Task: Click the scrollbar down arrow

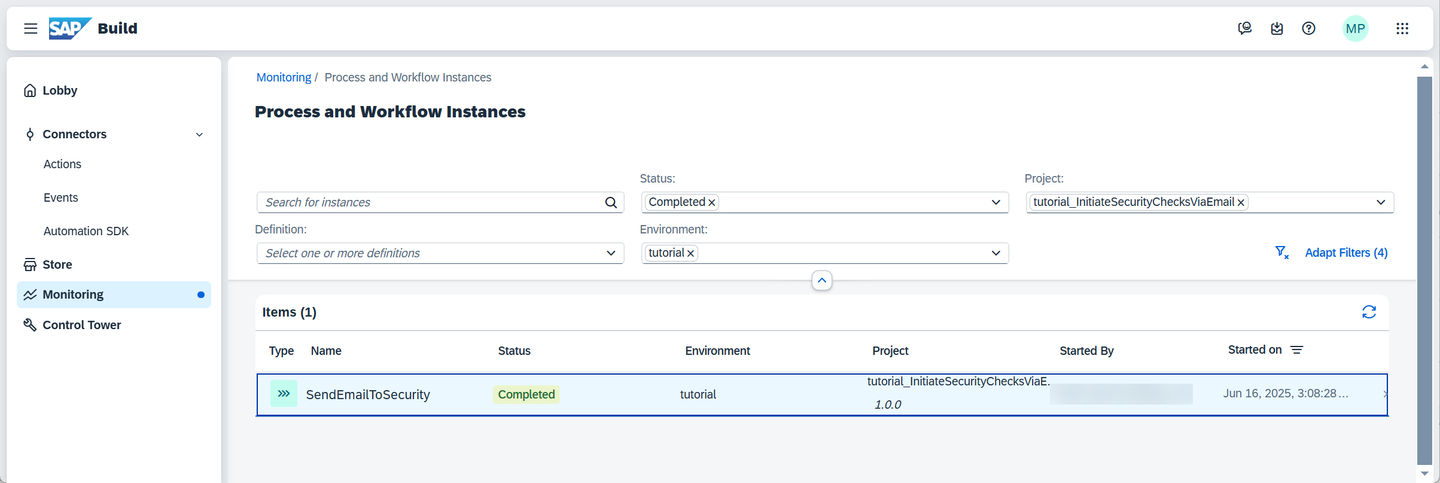Action: pyautogui.click(x=1425, y=473)
